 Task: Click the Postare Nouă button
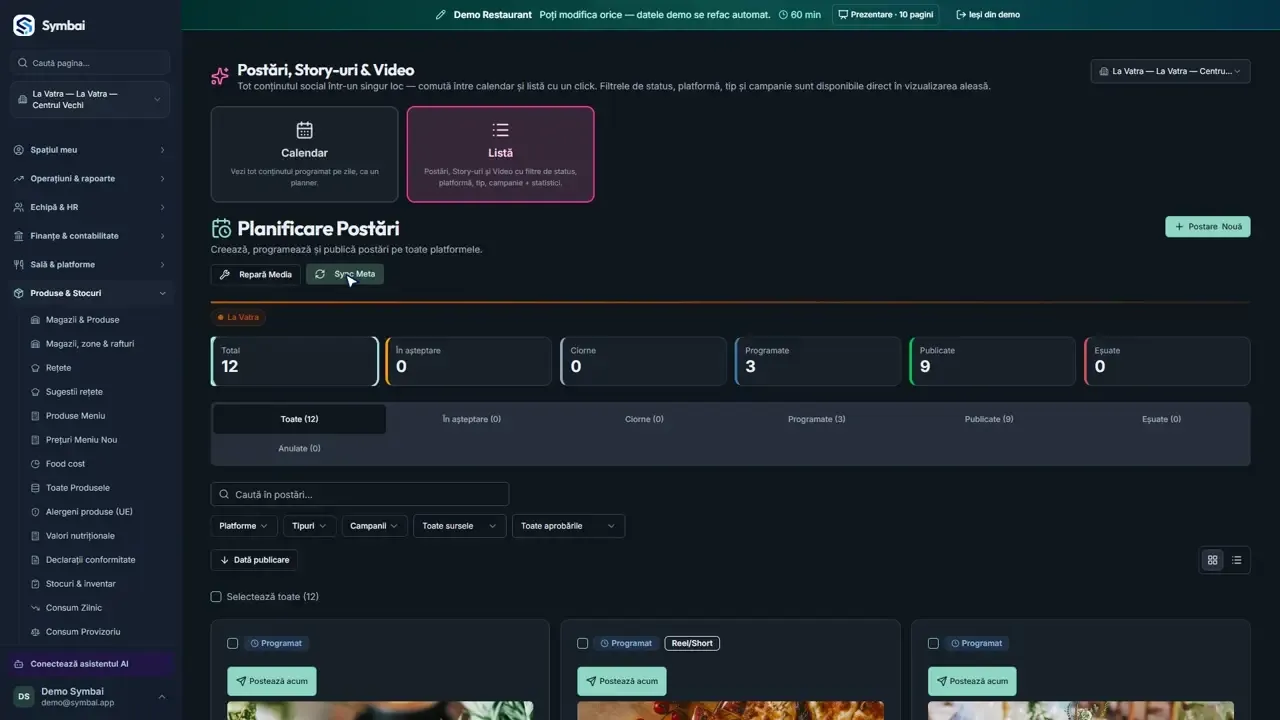pos(1208,227)
